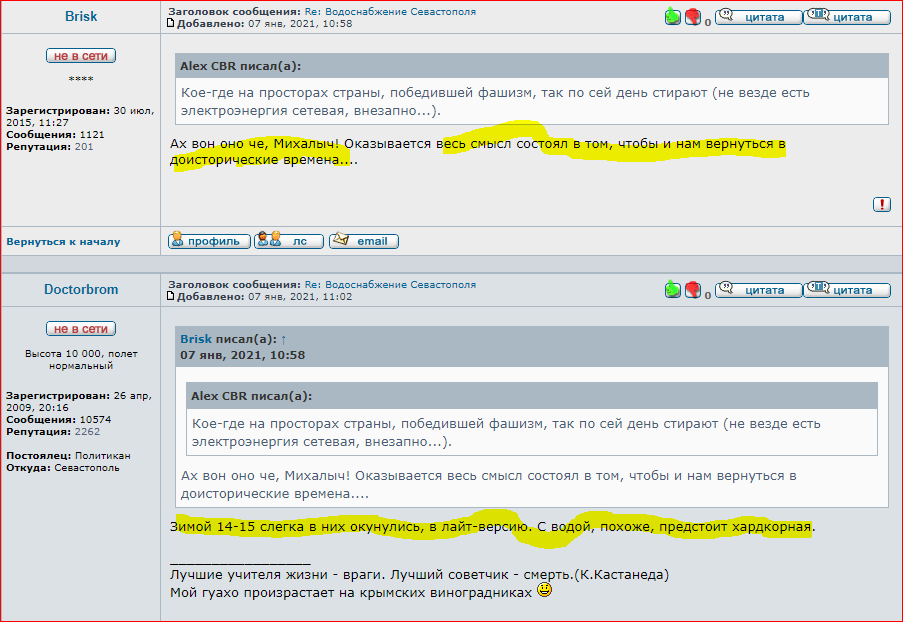Click Brisk's rank stars ****
The image size is (903, 622).
81,79
